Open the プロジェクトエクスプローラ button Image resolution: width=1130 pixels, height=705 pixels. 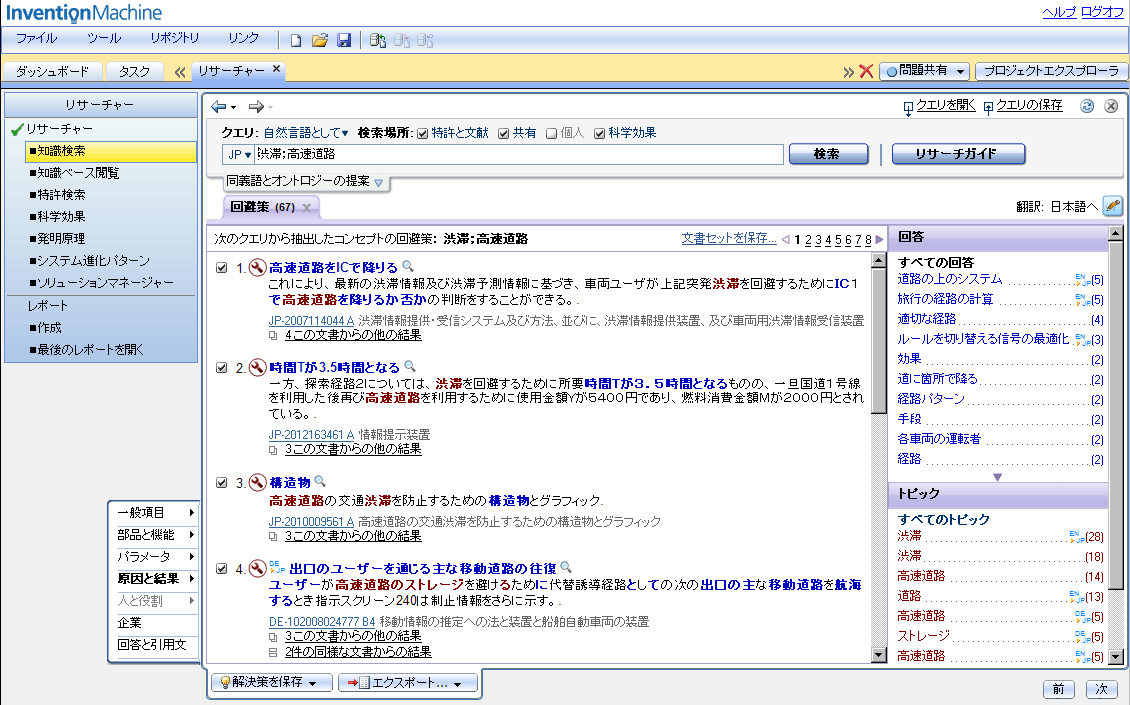click(x=1051, y=71)
